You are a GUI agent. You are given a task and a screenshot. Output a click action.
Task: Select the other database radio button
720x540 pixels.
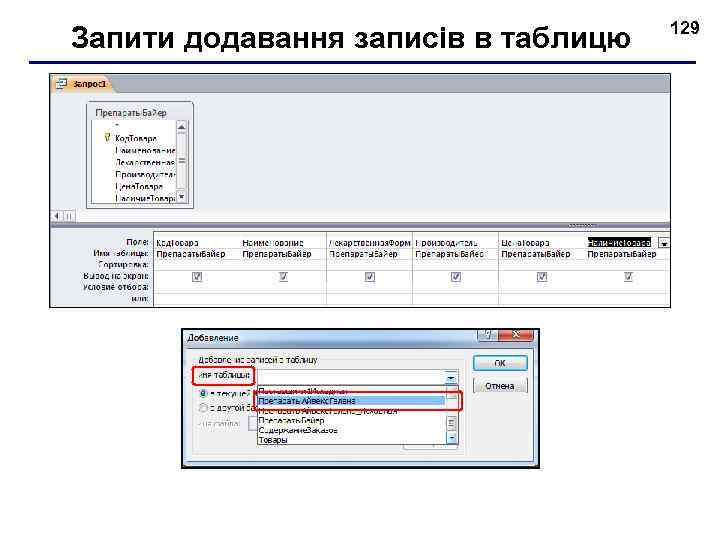coord(203,407)
